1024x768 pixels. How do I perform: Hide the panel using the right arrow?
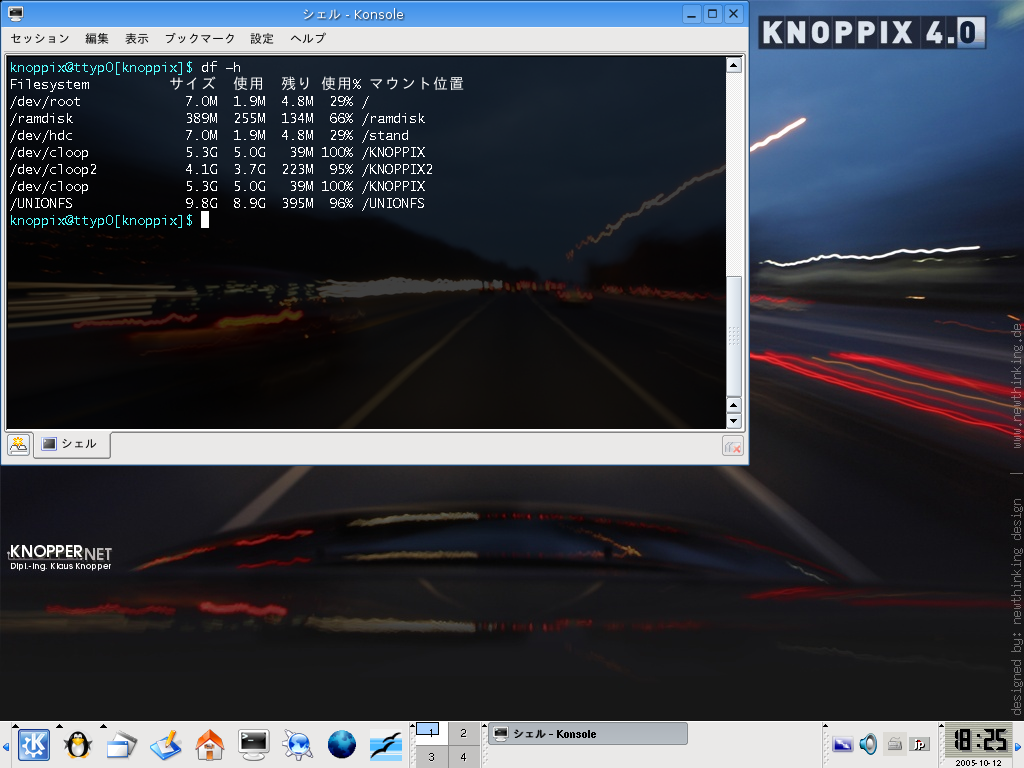pos(1018,746)
